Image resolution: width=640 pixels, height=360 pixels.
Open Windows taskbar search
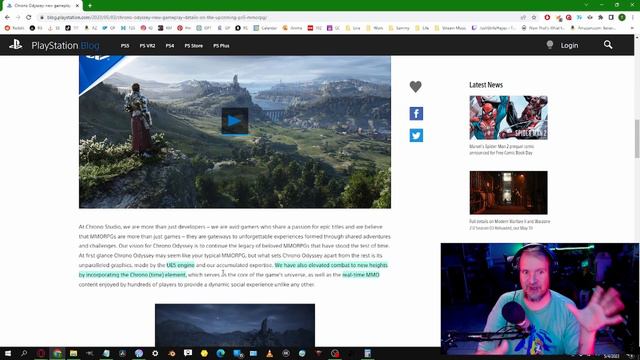pyautogui.click(x=24, y=353)
